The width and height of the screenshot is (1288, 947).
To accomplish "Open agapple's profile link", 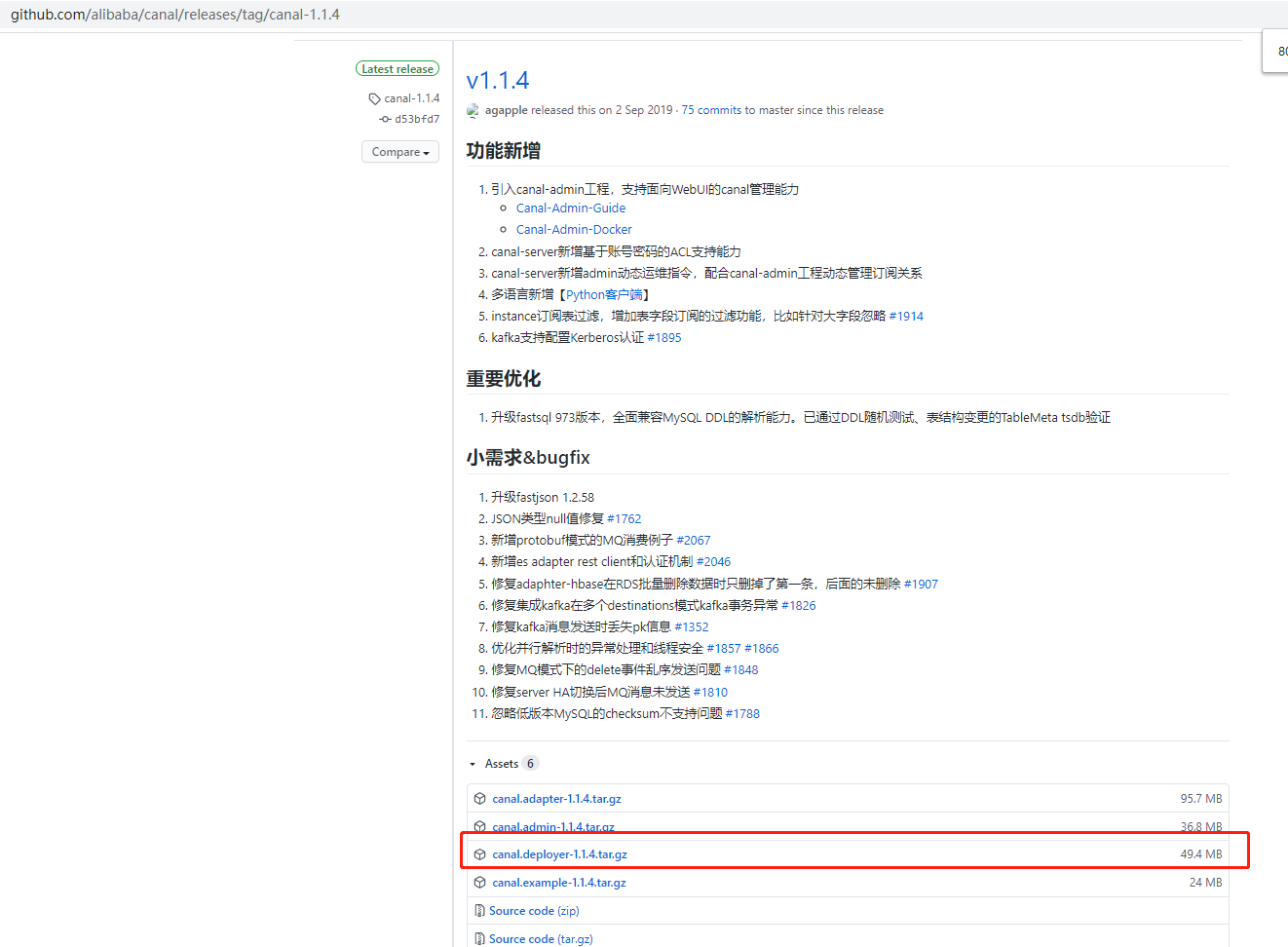I will 507,110.
